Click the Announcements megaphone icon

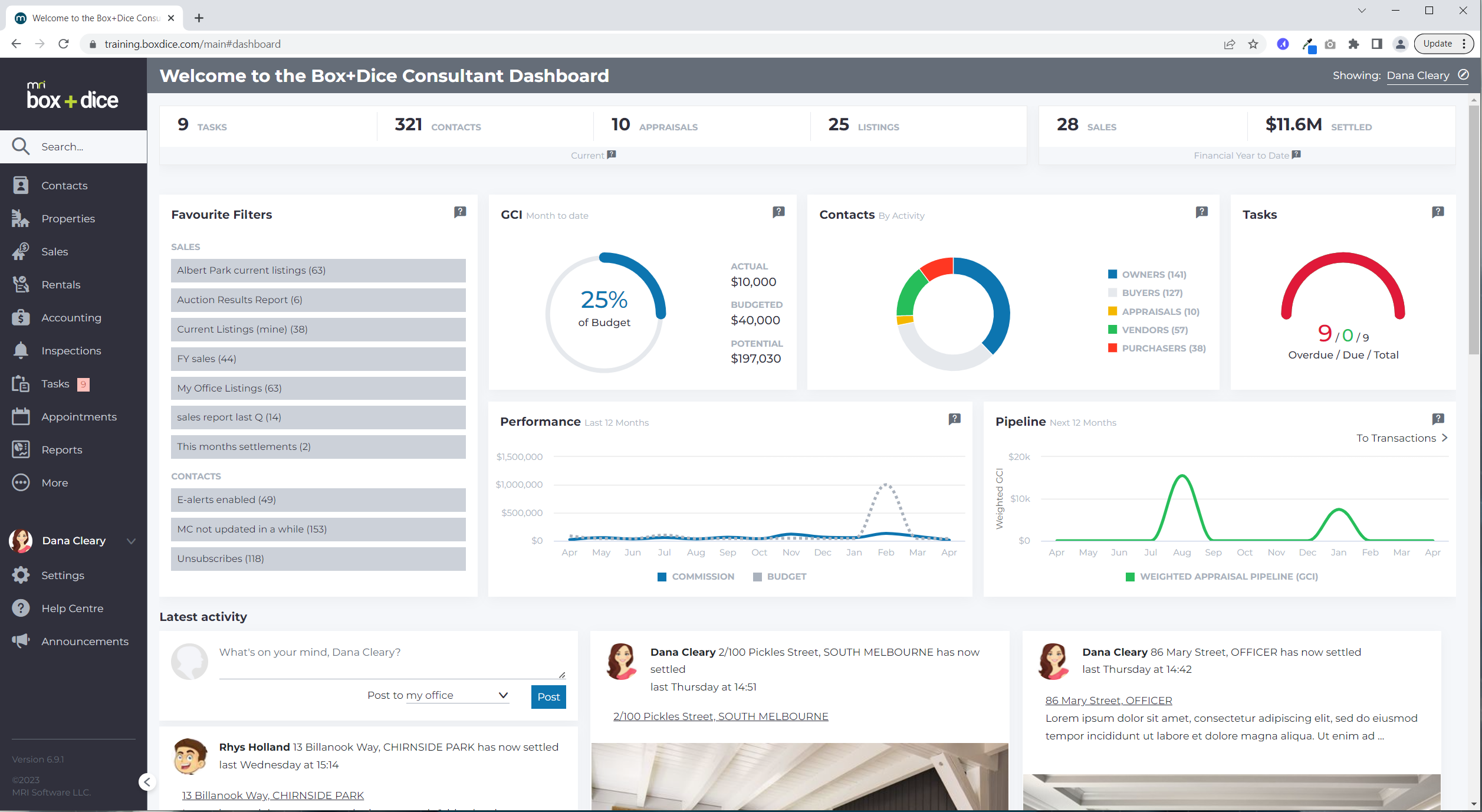pyautogui.click(x=21, y=641)
